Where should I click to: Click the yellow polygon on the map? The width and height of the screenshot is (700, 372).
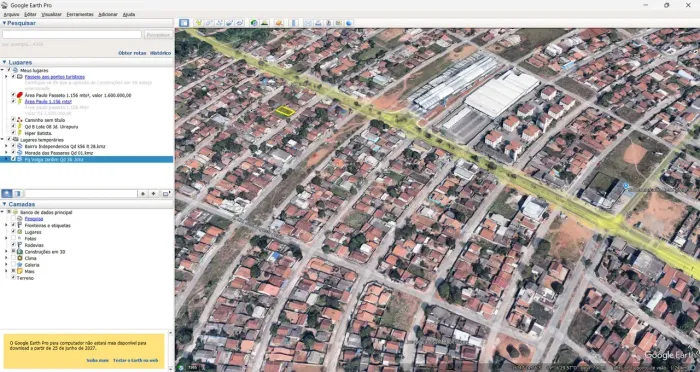click(285, 111)
